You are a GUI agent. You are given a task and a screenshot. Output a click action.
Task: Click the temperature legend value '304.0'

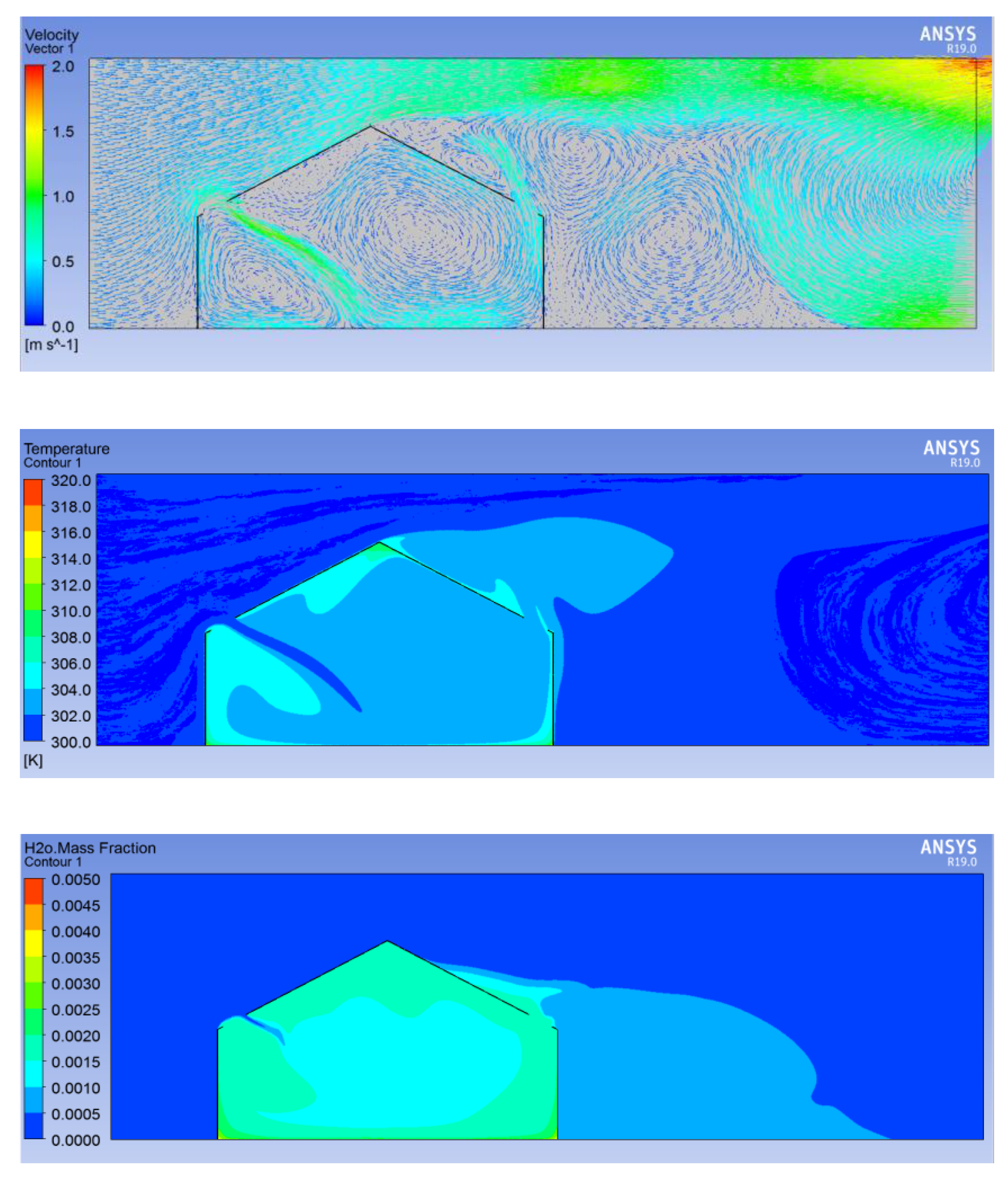click(x=71, y=690)
